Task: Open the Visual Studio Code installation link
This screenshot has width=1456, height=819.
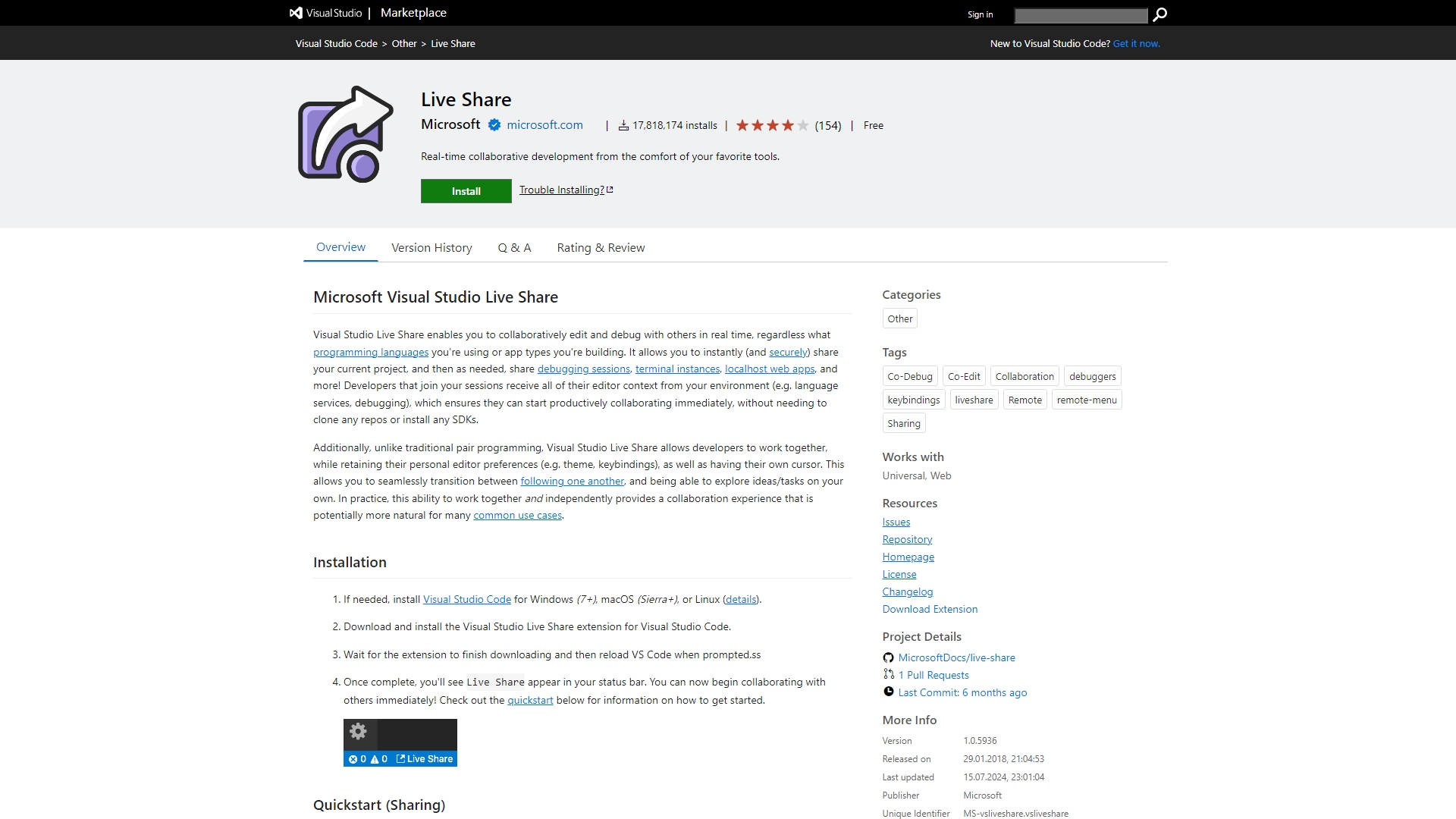Action: tap(466, 599)
